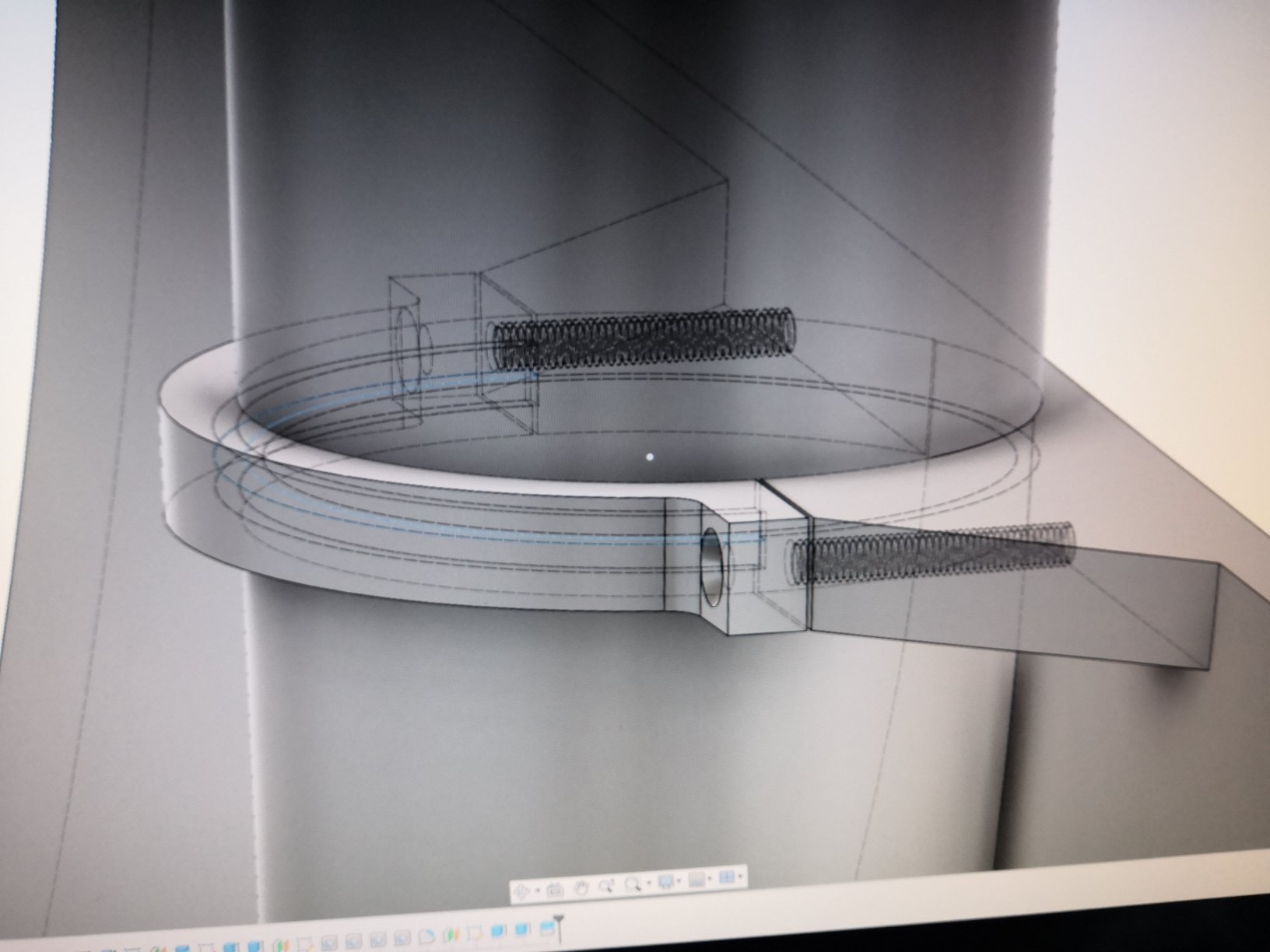The height and width of the screenshot is (952, 1270).
Task: Click the Zoom Window fit icon
Action: pos(633,884)
